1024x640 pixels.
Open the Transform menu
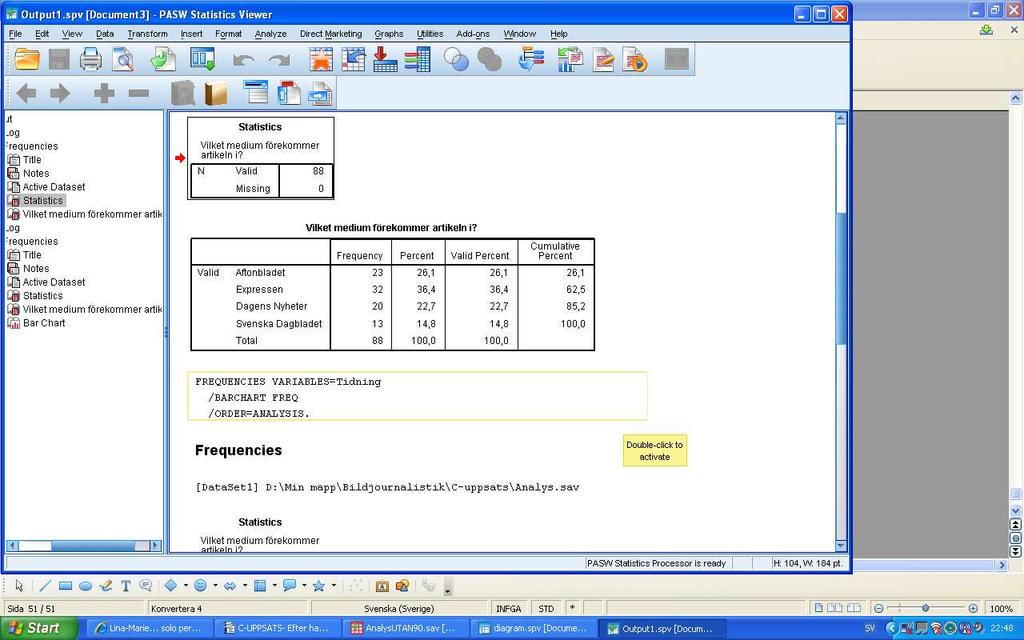coord(147,34)
